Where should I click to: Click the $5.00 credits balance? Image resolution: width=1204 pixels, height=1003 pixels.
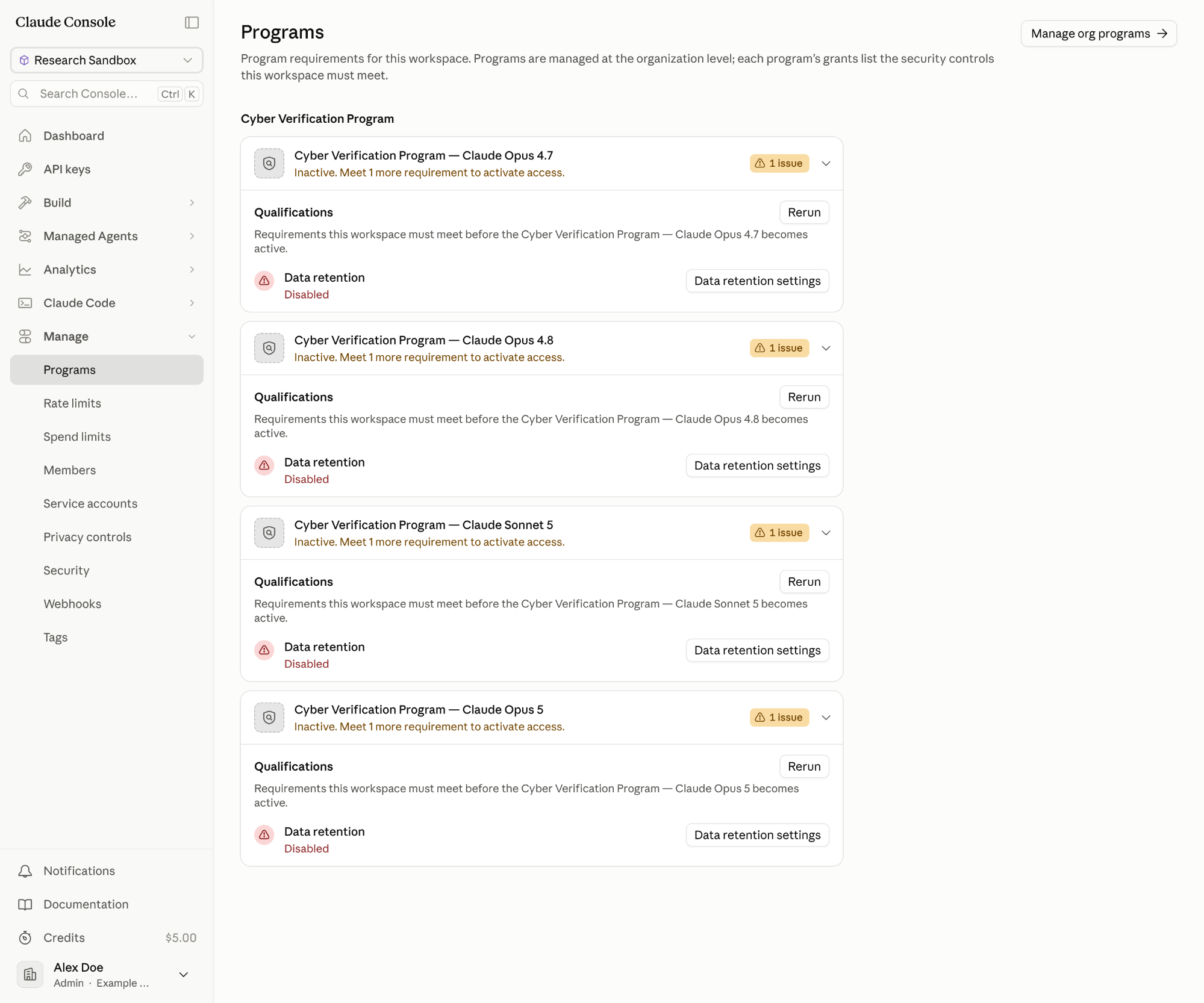pos(181,937)
